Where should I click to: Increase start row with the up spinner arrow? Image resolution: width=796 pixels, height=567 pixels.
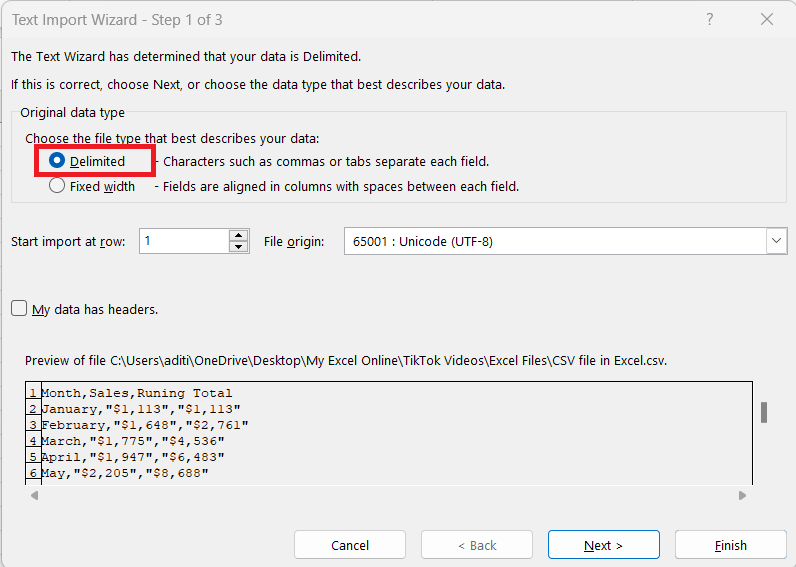[x=239, y=235]
